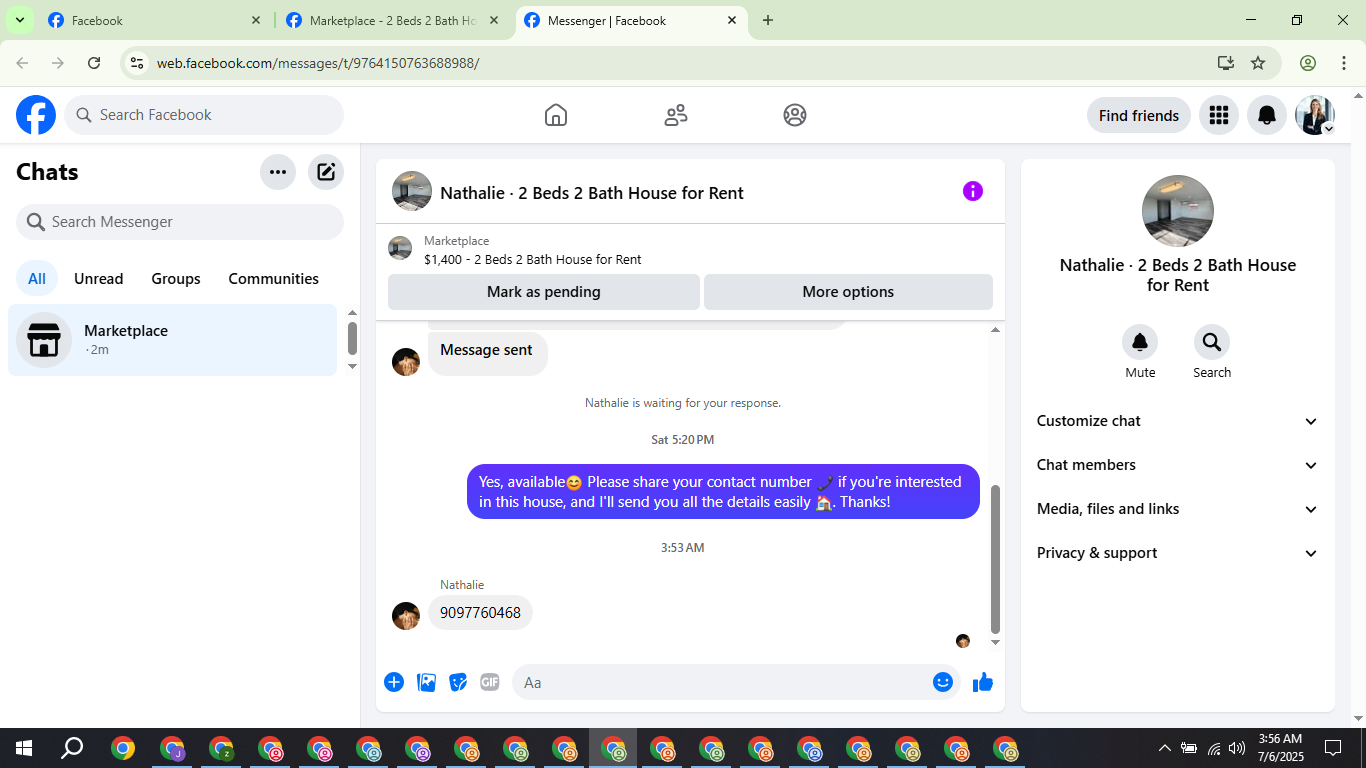Open the Notifications bell in header
Viewport: 1366px width, 768px height.
click(1267, 115)
